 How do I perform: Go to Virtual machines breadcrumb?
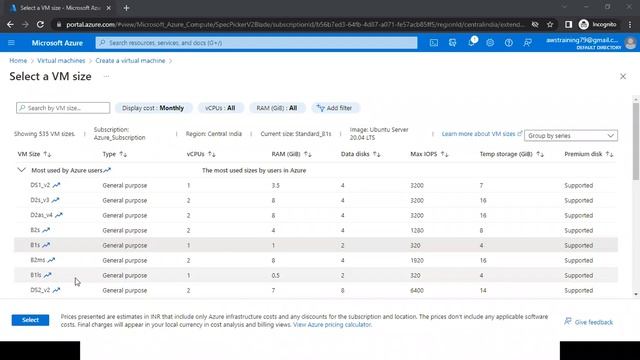click(x=61, y=61)
